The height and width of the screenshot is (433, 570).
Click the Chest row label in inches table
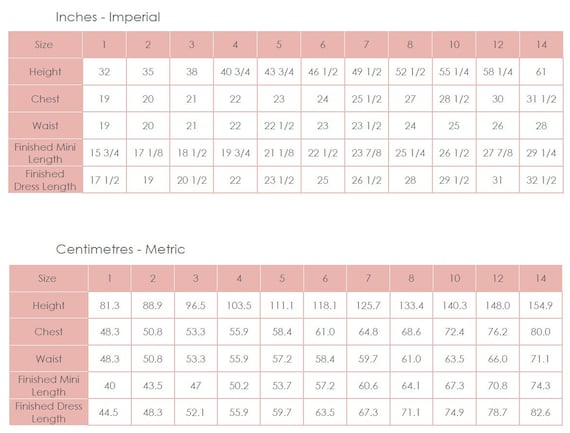click(x=45, y=99)
